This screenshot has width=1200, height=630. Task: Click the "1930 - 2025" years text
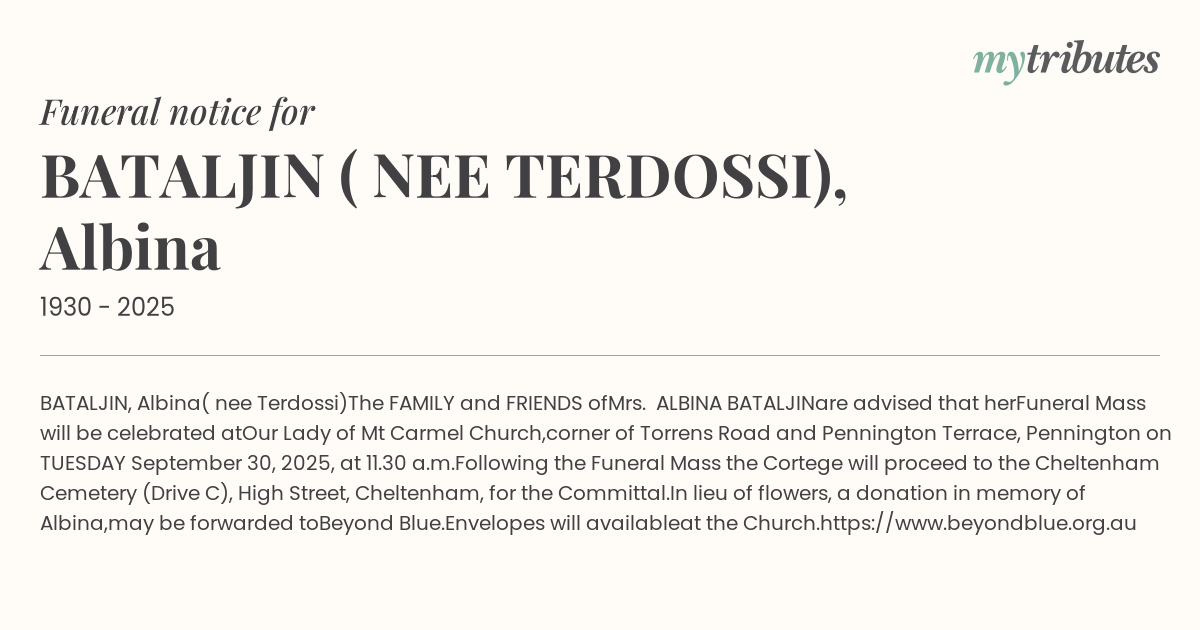tap(107, 307)
